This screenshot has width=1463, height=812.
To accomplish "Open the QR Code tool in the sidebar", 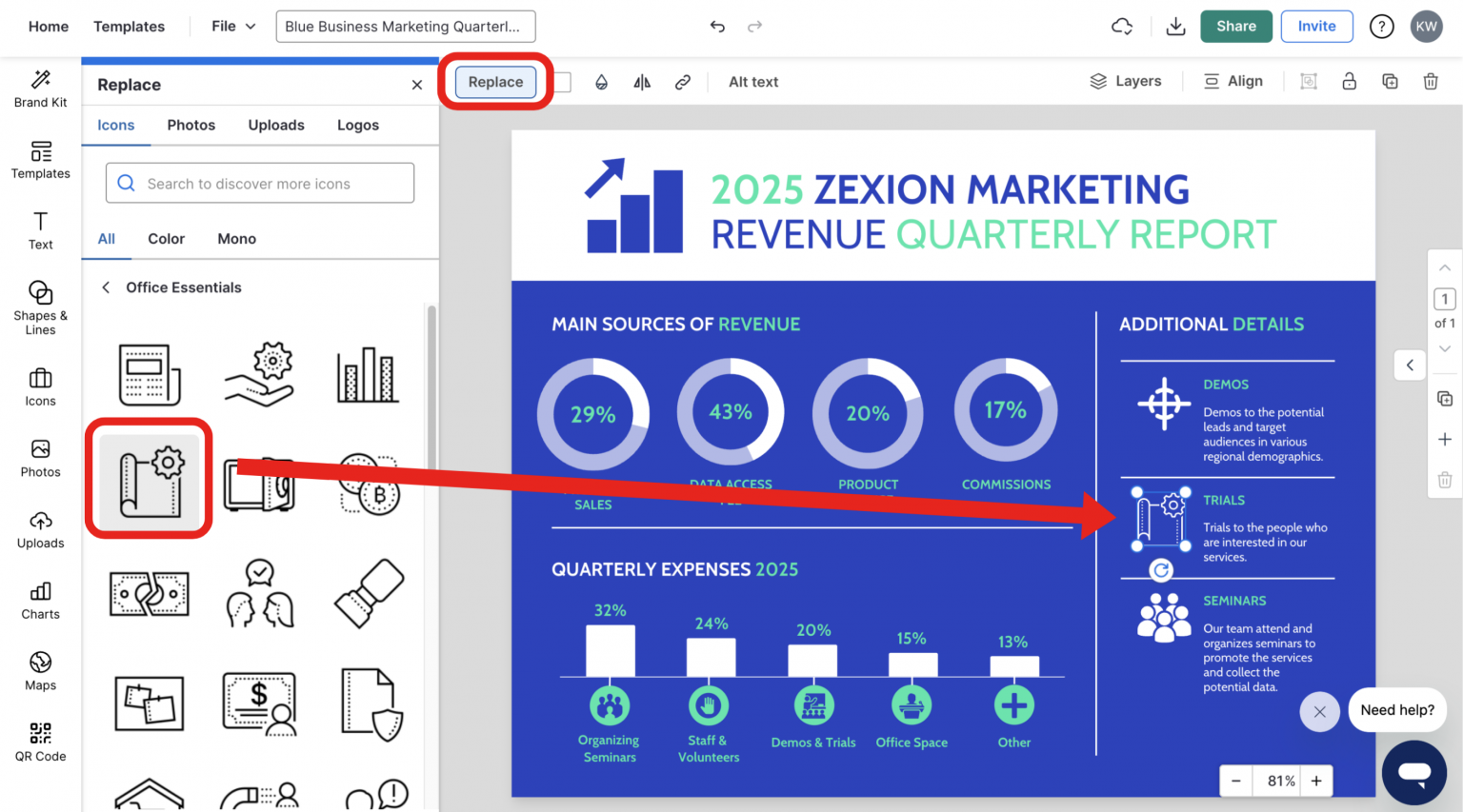I will [40, 742].
